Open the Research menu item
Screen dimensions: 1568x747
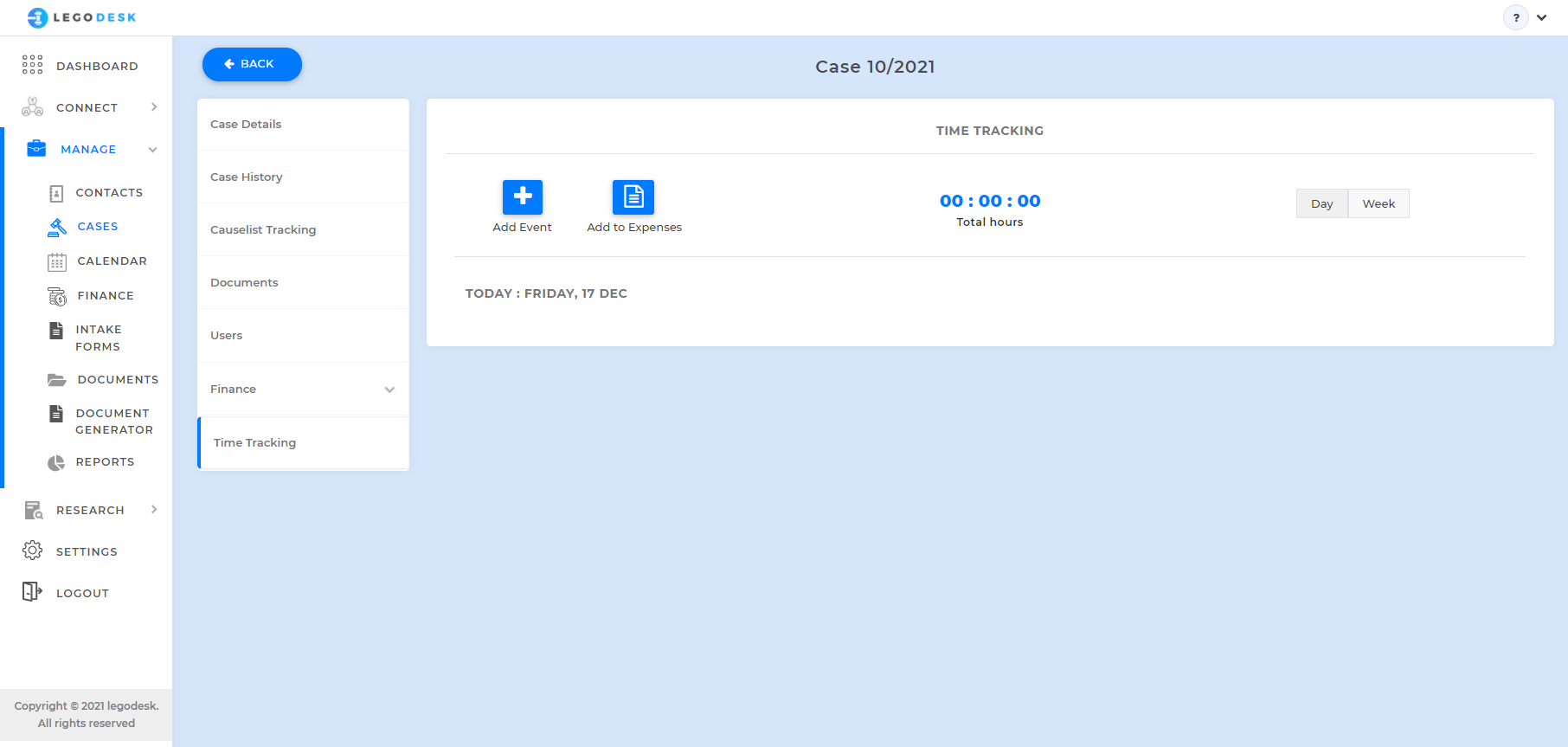tap(90, 510)
